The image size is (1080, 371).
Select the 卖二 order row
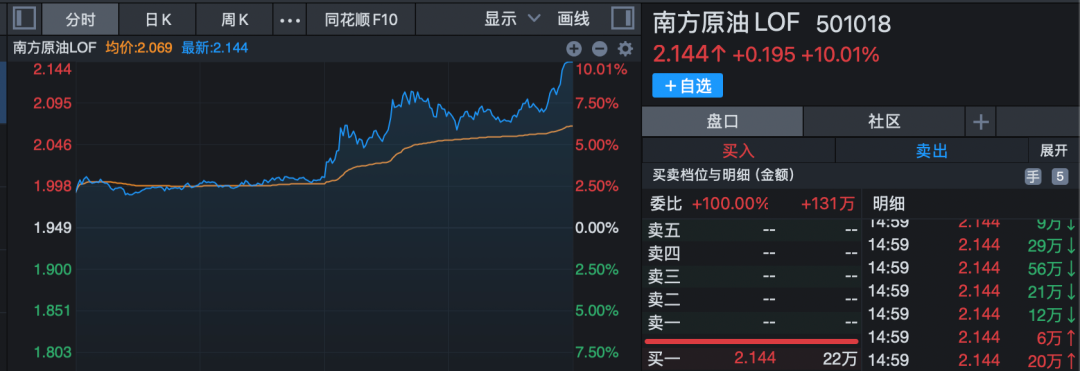tap(752, 299)
